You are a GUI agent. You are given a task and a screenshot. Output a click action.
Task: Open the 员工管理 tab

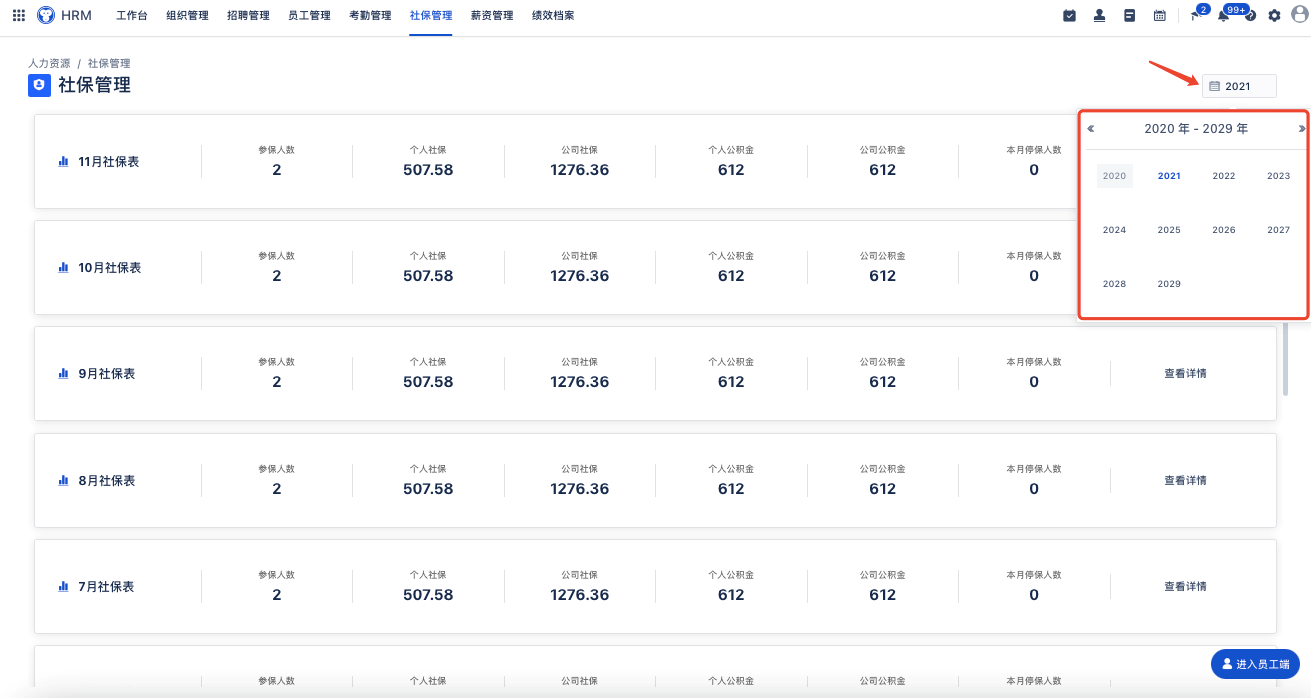309,16
